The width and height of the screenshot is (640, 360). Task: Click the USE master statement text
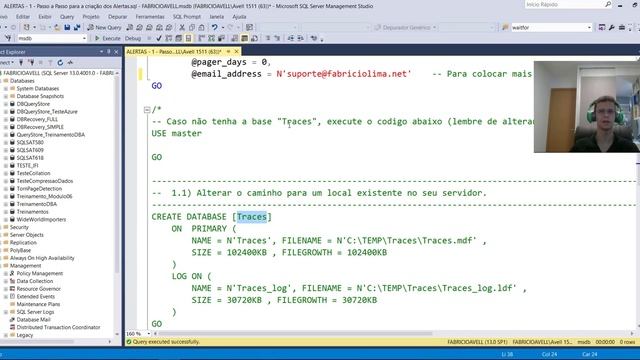pyautogui.click(x=176, y=133)
